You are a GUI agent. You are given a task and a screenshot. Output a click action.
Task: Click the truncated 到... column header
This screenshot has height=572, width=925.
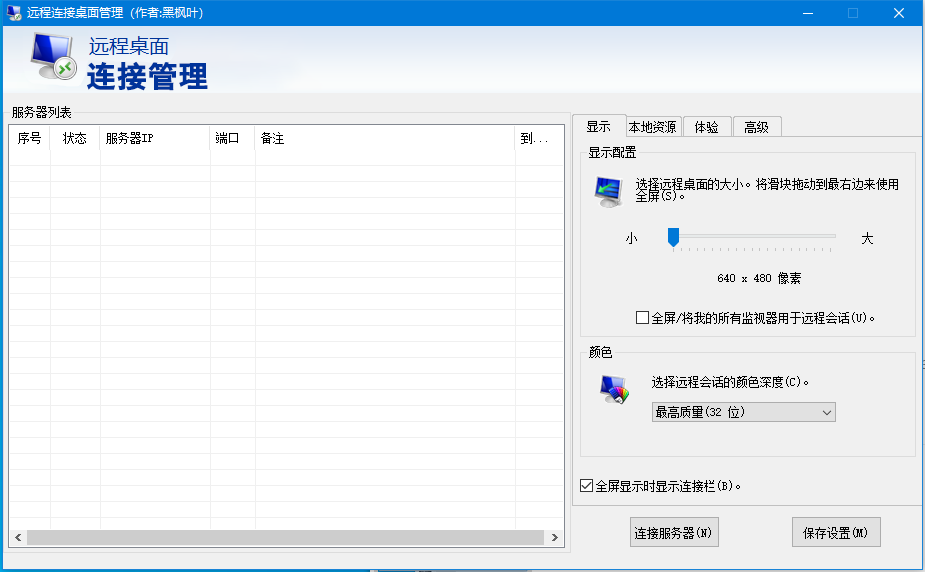click(539, 138)
